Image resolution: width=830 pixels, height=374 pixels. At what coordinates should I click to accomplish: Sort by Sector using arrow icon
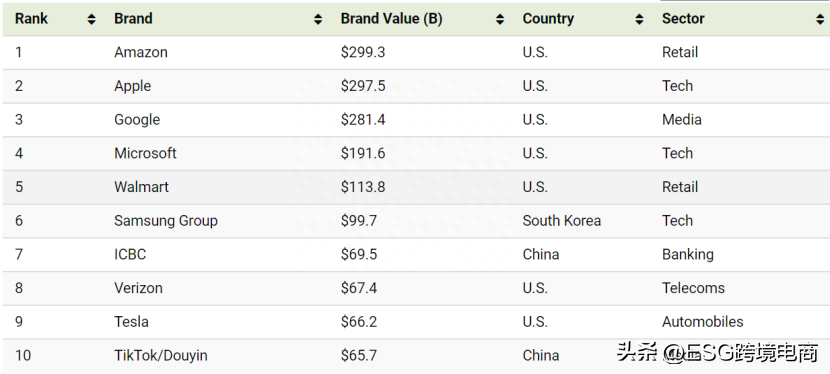pos(820,20)
